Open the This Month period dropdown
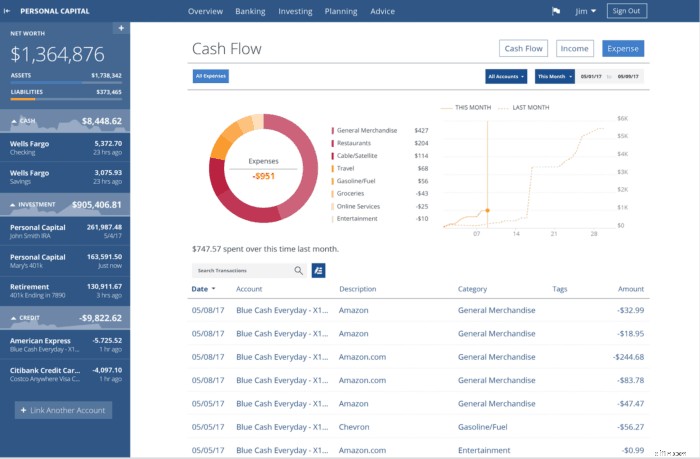Viewport: 700px width, 459px height. tap(554, 76)
